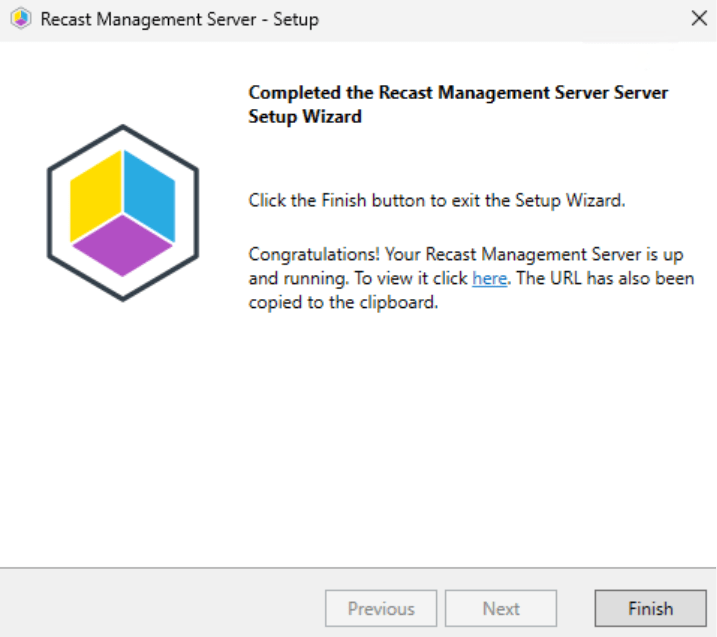Click the yellow face of the cube logo
The height and width of the screenshot is (637, 717).
(x=96, y=195)
